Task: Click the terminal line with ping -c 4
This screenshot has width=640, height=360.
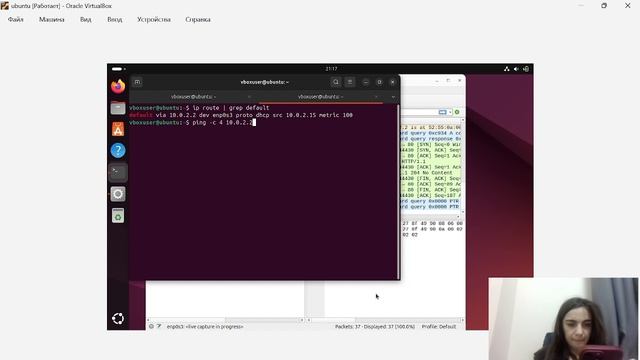Action: (x=192, y=122)
